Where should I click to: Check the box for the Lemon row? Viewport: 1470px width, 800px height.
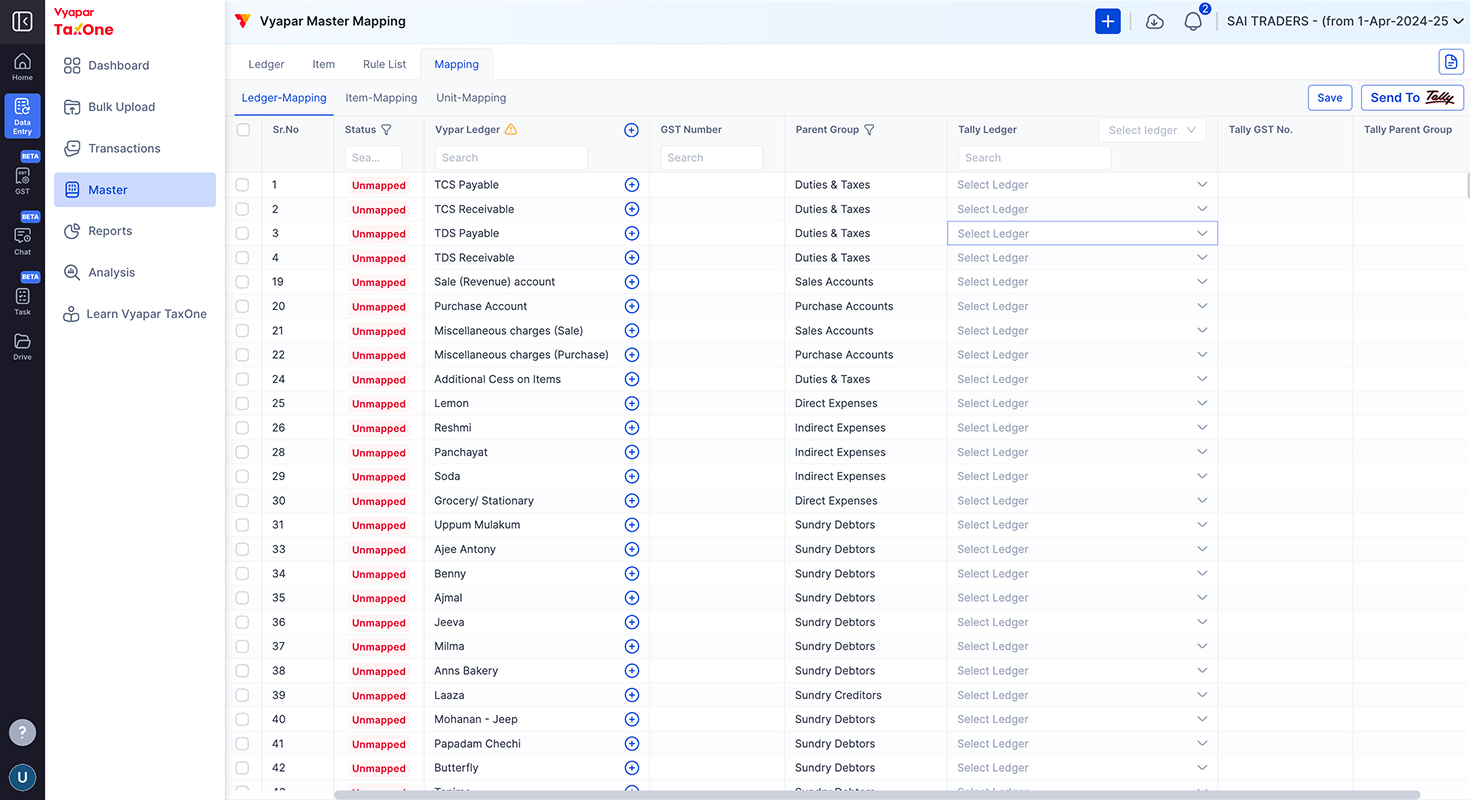point(242,404)
